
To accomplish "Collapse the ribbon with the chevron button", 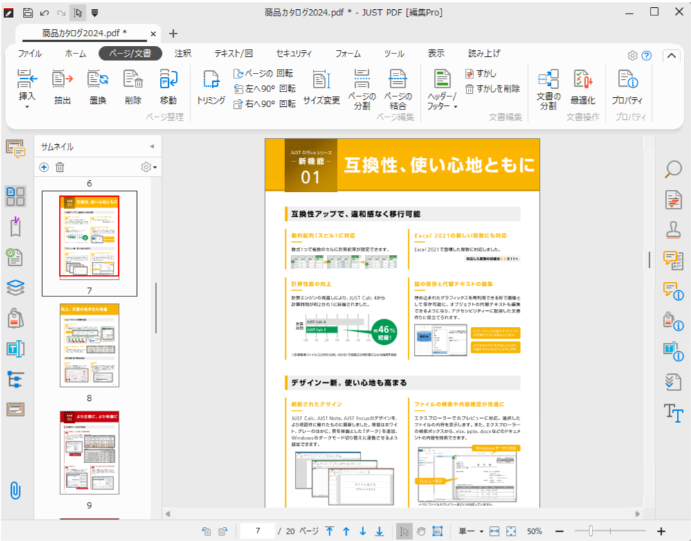I will click(x=671, y=56).
